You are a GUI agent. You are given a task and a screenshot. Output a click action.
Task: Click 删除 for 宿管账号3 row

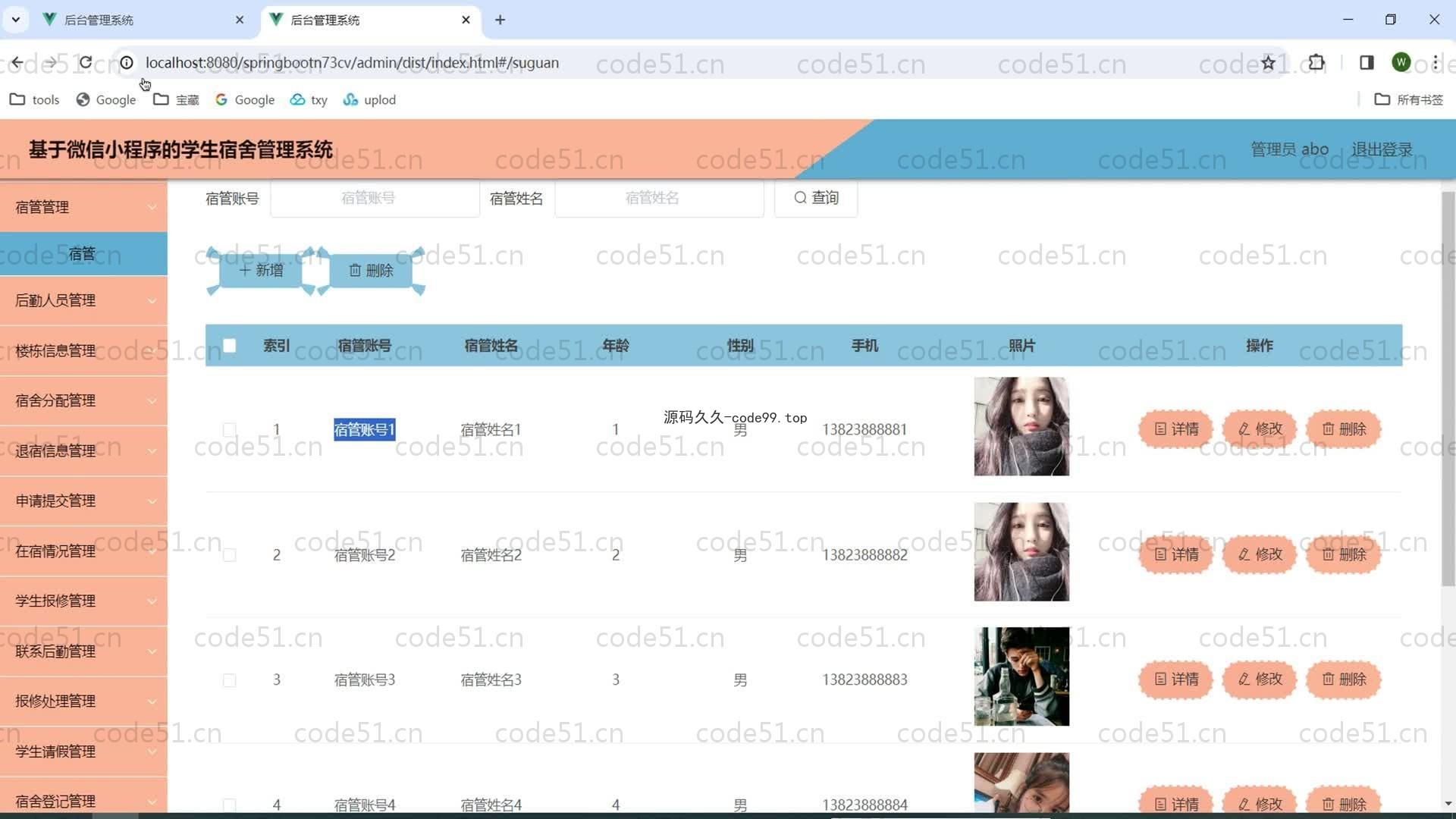pyautogui.click(x=1344, y=679)
